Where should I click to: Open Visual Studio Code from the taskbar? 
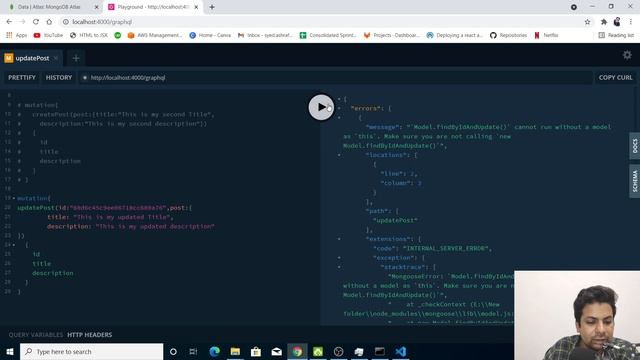(x=400, y=351)
